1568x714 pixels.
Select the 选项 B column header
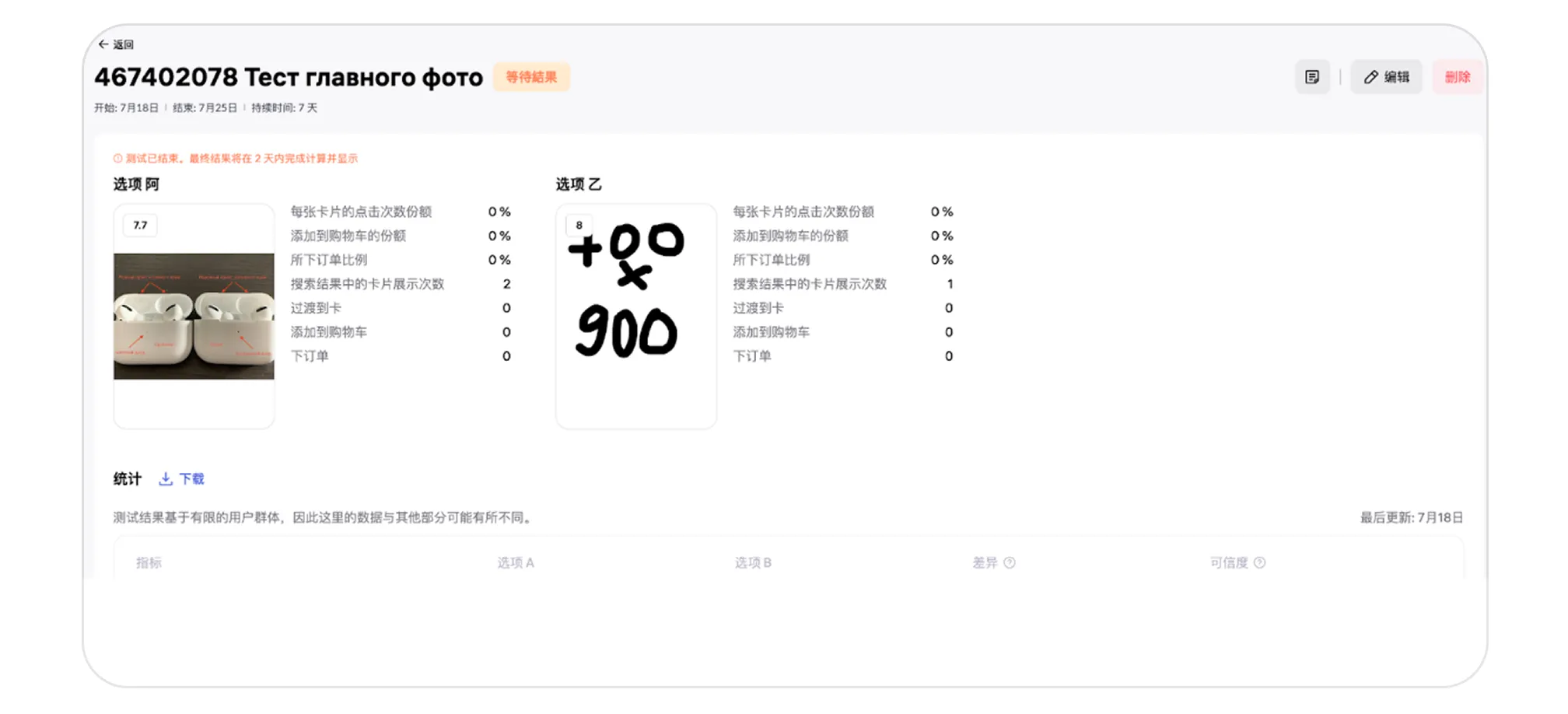tap(753, 562)
